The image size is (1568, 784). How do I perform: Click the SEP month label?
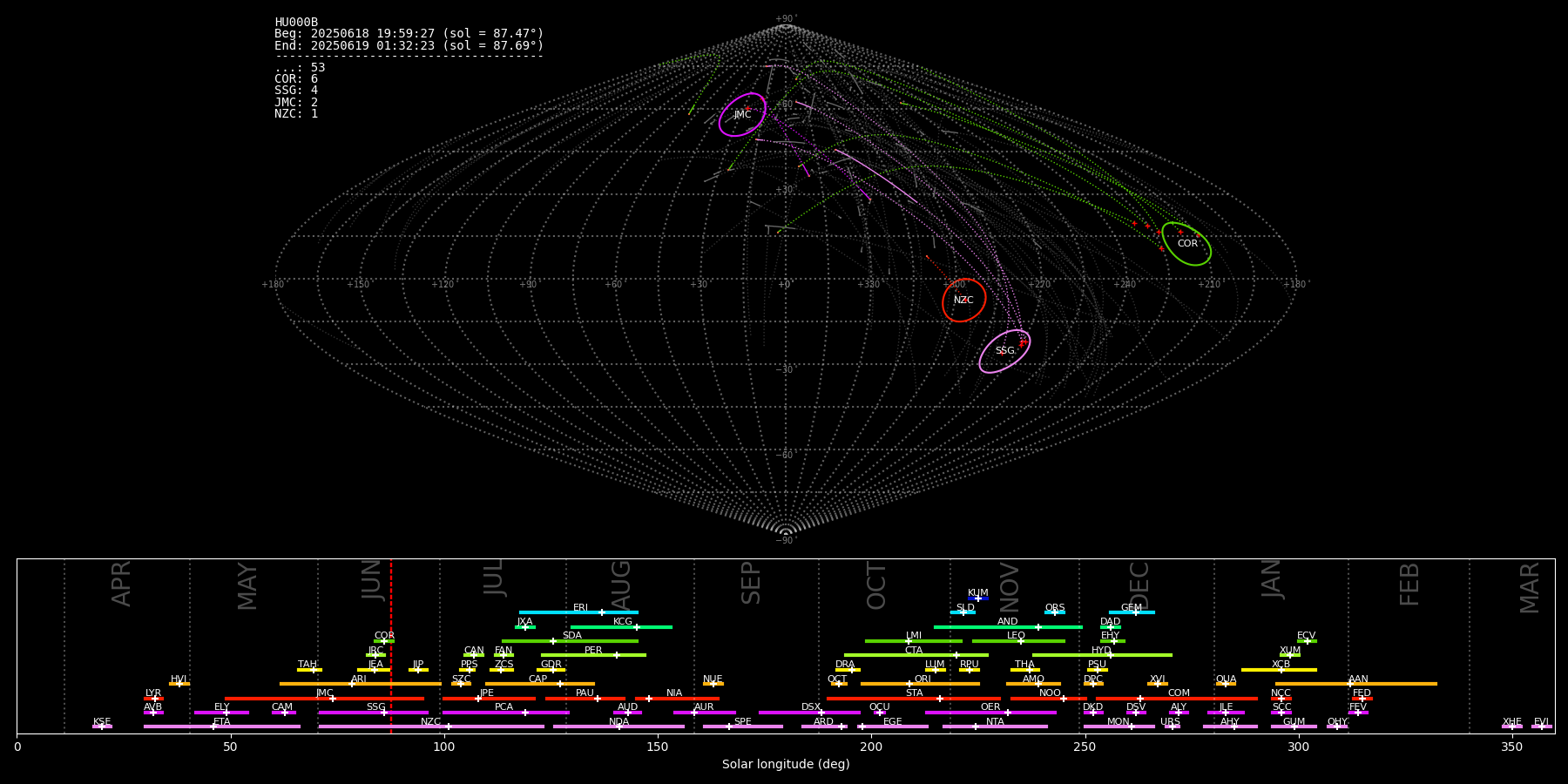(751, 583)
